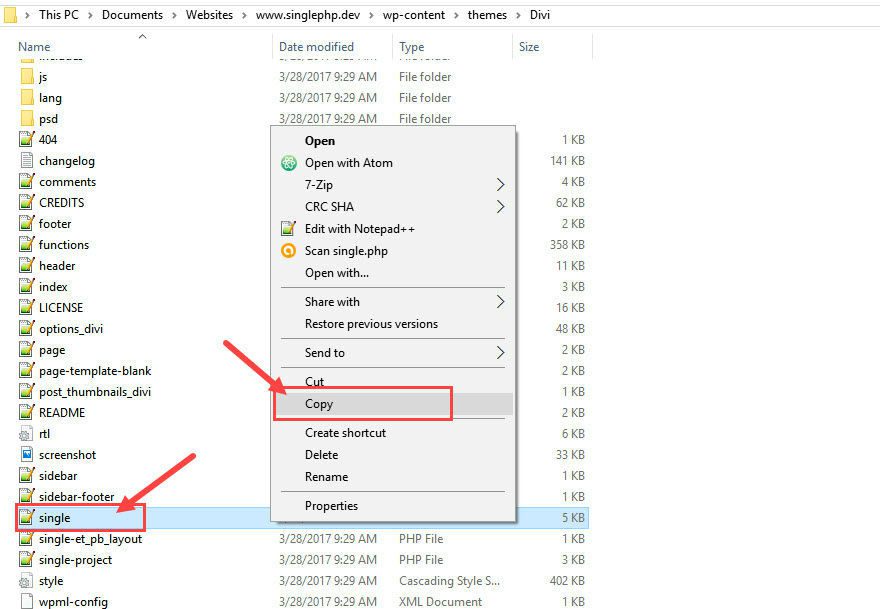The height and width of the screenshot is (609, 880).
Task: Select the style CSS file icon
Action: coord(27,581)
